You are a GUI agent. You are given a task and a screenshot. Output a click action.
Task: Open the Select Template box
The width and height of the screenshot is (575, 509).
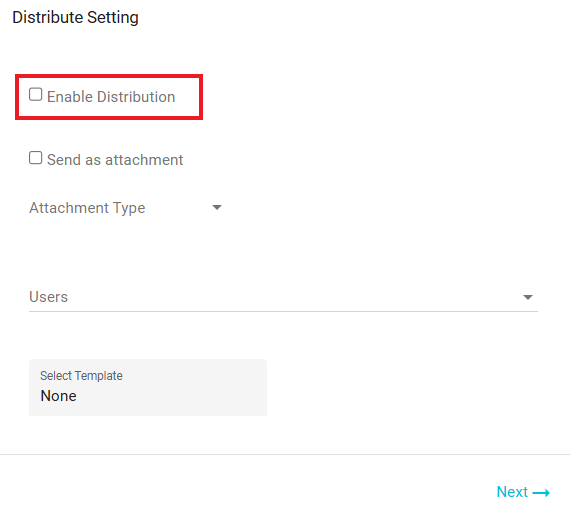click(148, 388)
